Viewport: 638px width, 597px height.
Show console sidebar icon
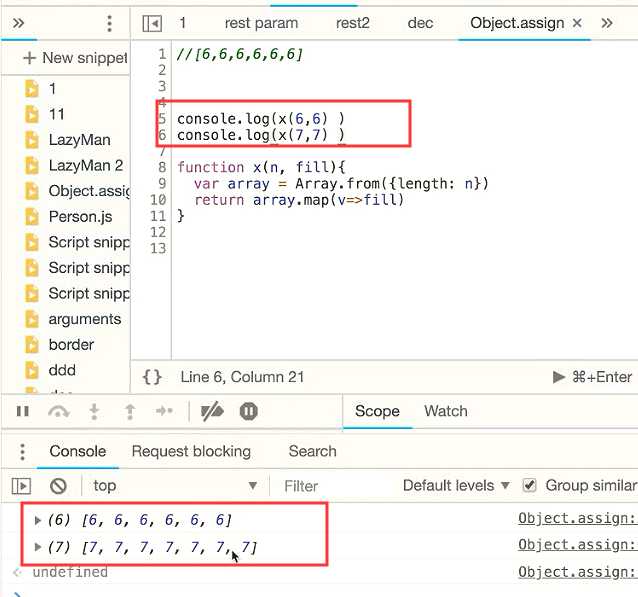(x=21, y=486)
